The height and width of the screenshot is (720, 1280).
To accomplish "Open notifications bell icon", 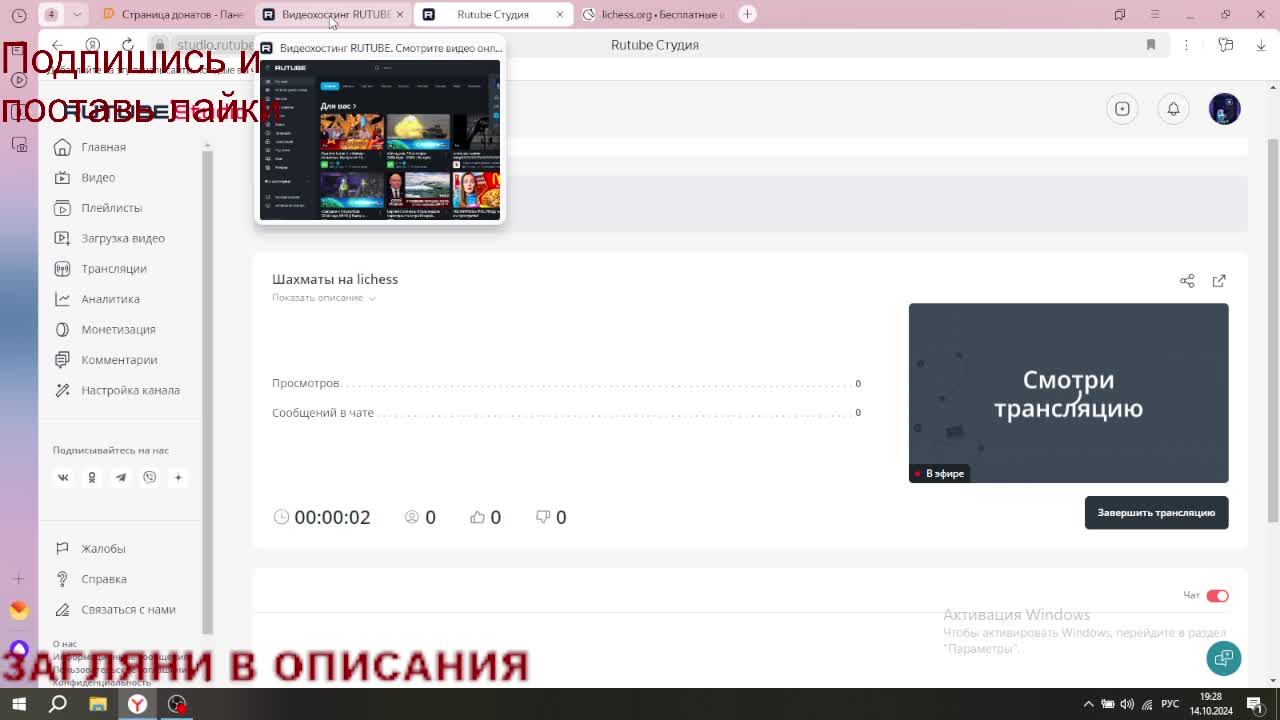I will click(x=1173, y=109).
